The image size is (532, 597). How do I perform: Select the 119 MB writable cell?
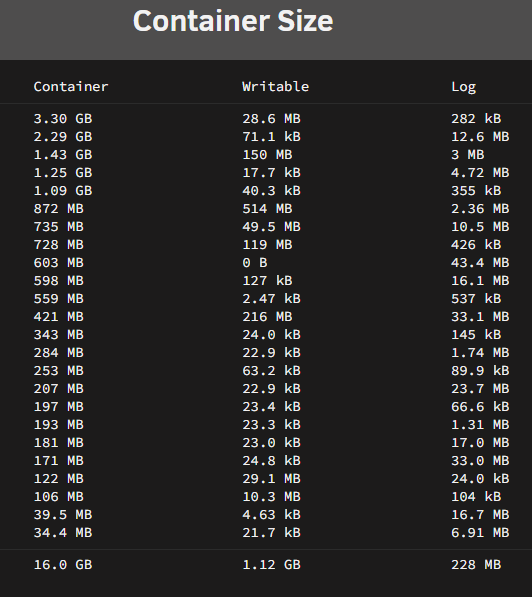click(x=267, y=245)
